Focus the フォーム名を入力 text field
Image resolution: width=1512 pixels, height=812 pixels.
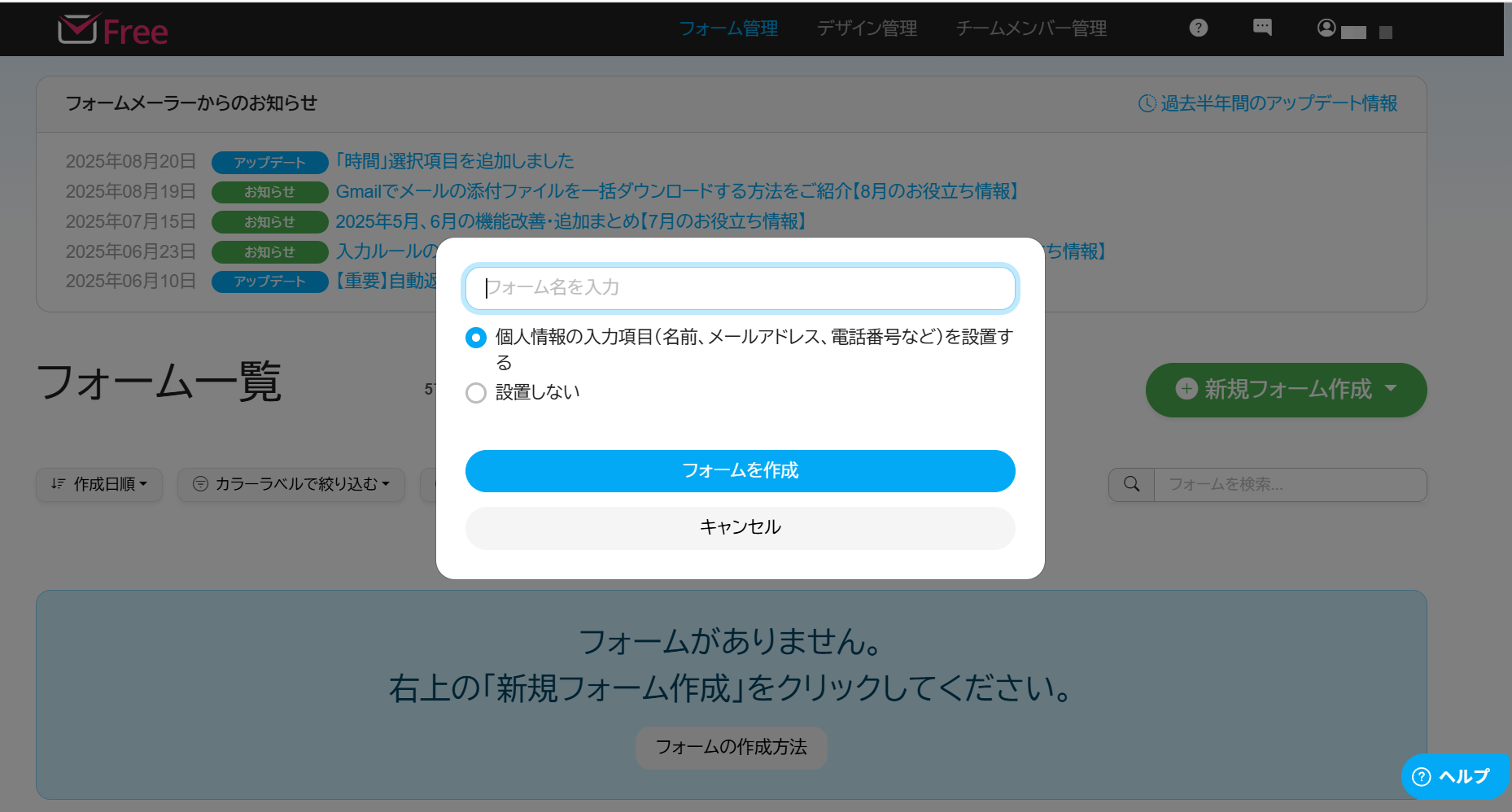point(740,288)
